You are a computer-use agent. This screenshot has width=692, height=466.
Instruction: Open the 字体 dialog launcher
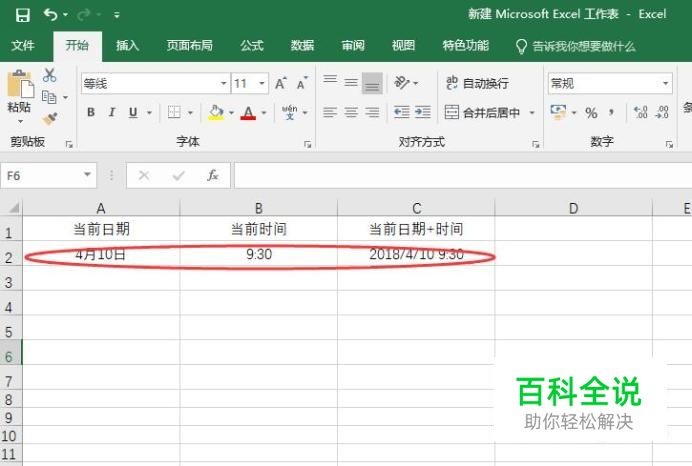(x=308, y=144)
